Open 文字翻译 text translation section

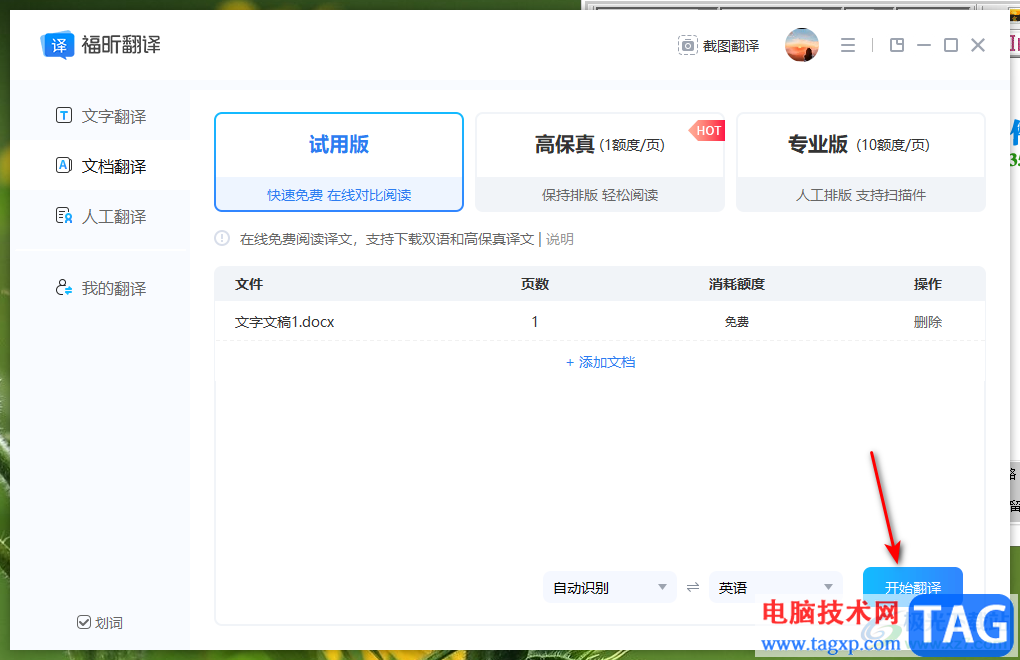tap(100, 116)
